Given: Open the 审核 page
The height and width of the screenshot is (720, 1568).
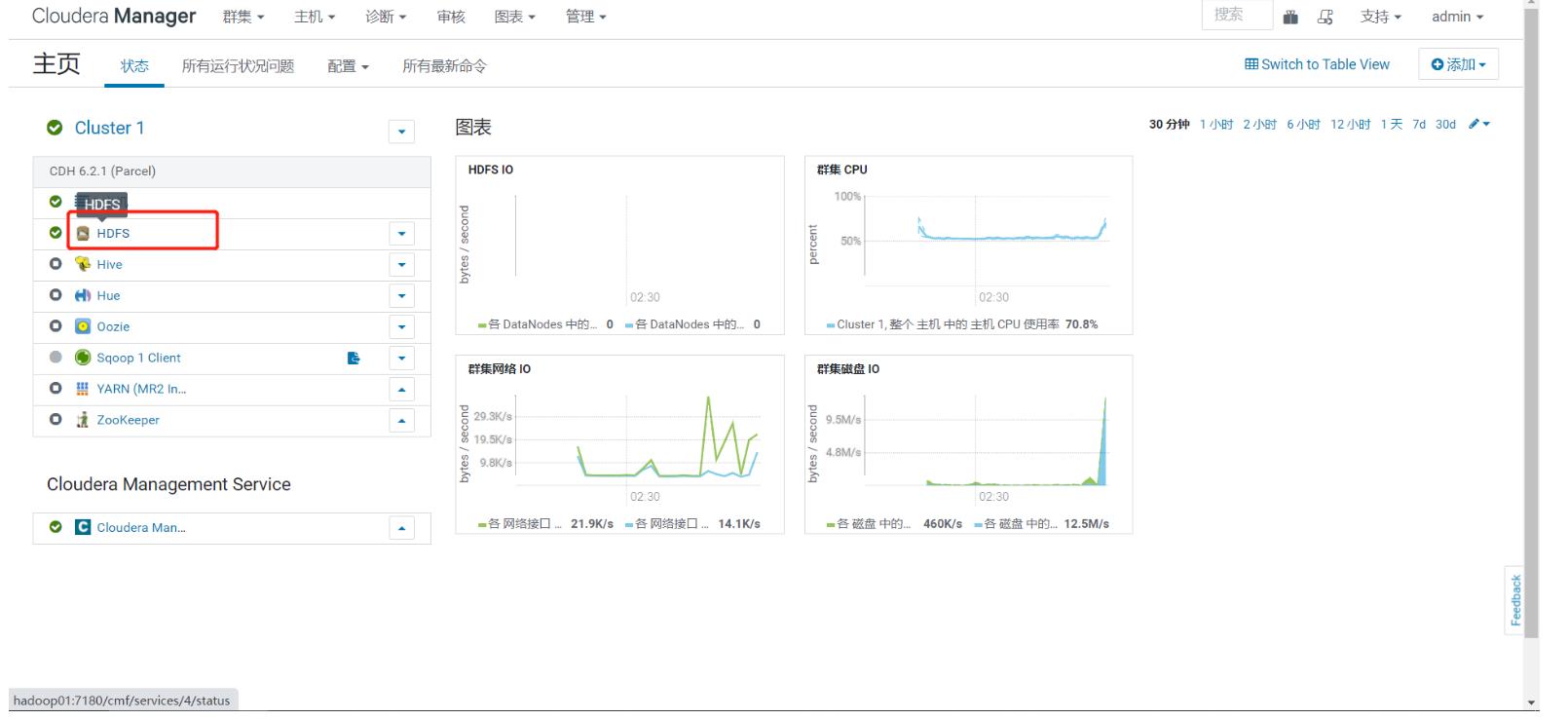Looking at the screenshot, I should tap(451, 17).
